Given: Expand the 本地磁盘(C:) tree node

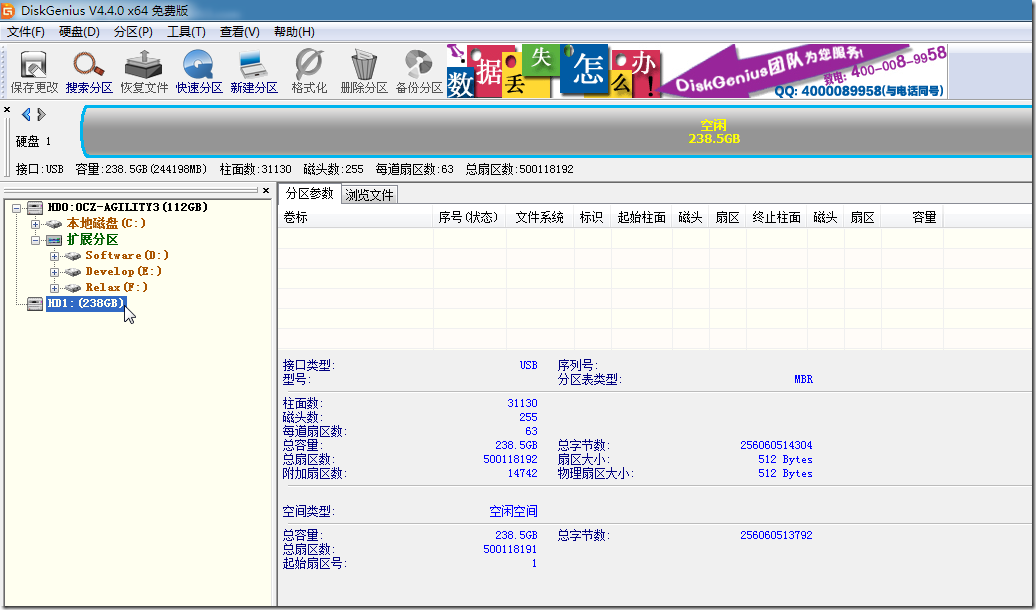Looking at the screenshot, I should pyautogui.click(x=36, y=224).
